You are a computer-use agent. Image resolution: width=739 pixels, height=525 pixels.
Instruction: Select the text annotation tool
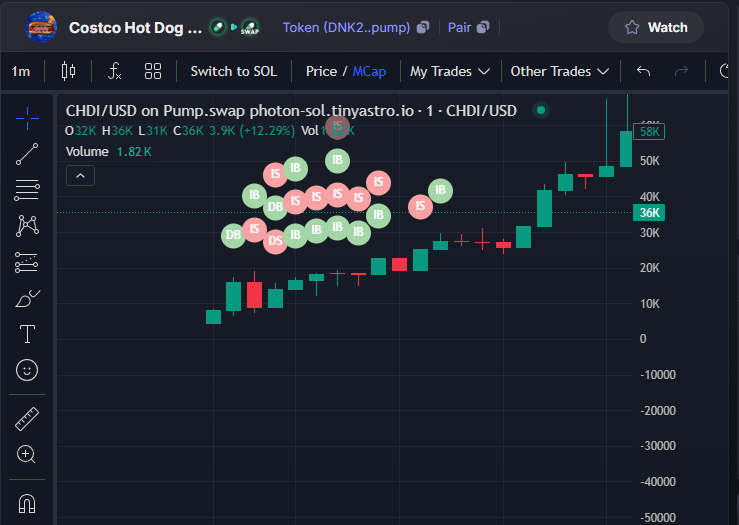click(27, 334)
